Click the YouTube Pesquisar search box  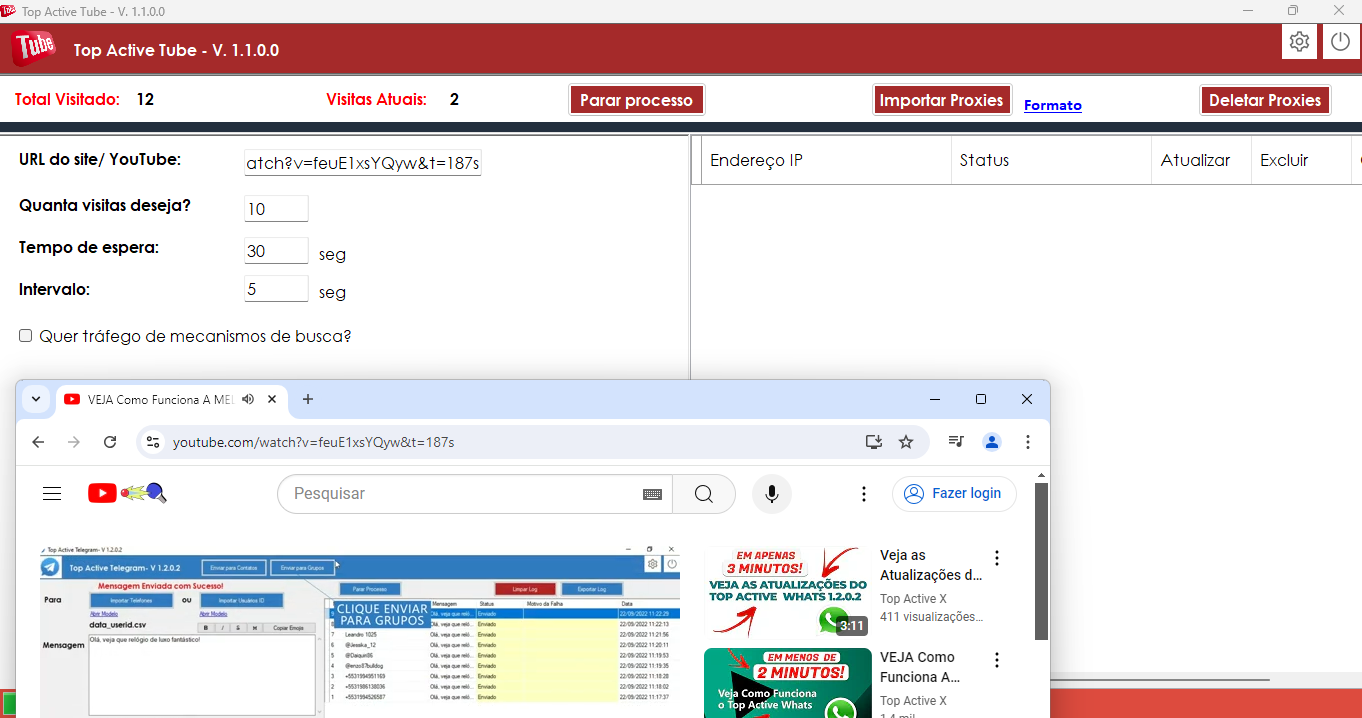click(460, 494)
